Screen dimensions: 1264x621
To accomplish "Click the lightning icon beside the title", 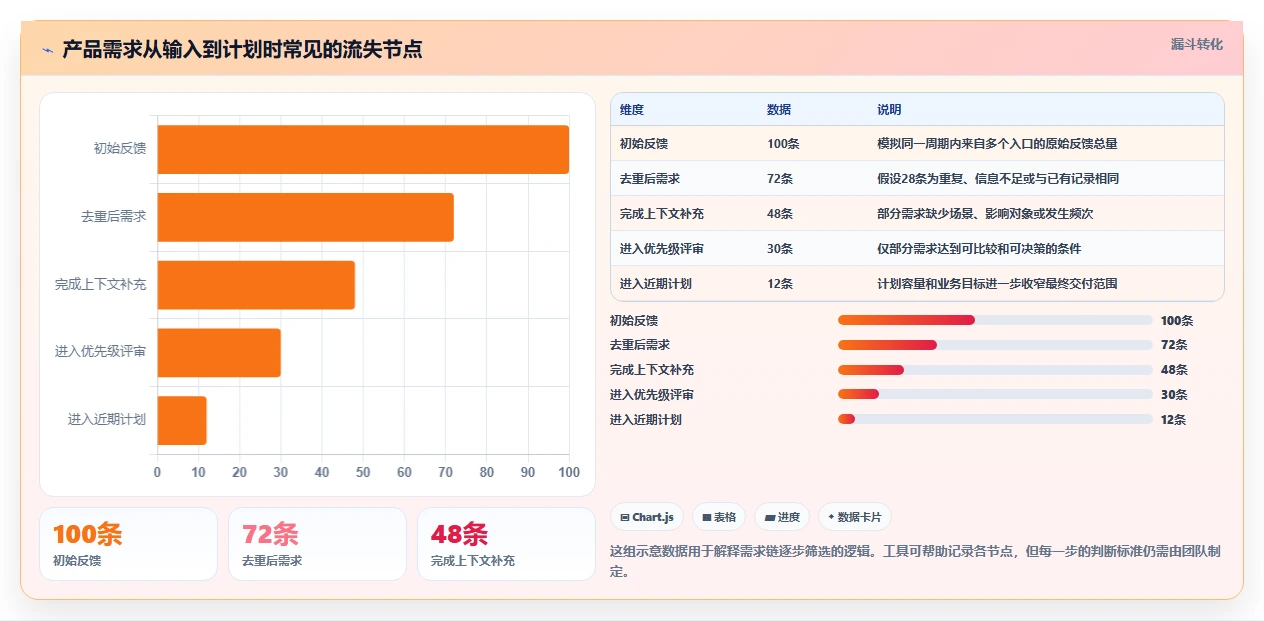I will click(47, 49).
